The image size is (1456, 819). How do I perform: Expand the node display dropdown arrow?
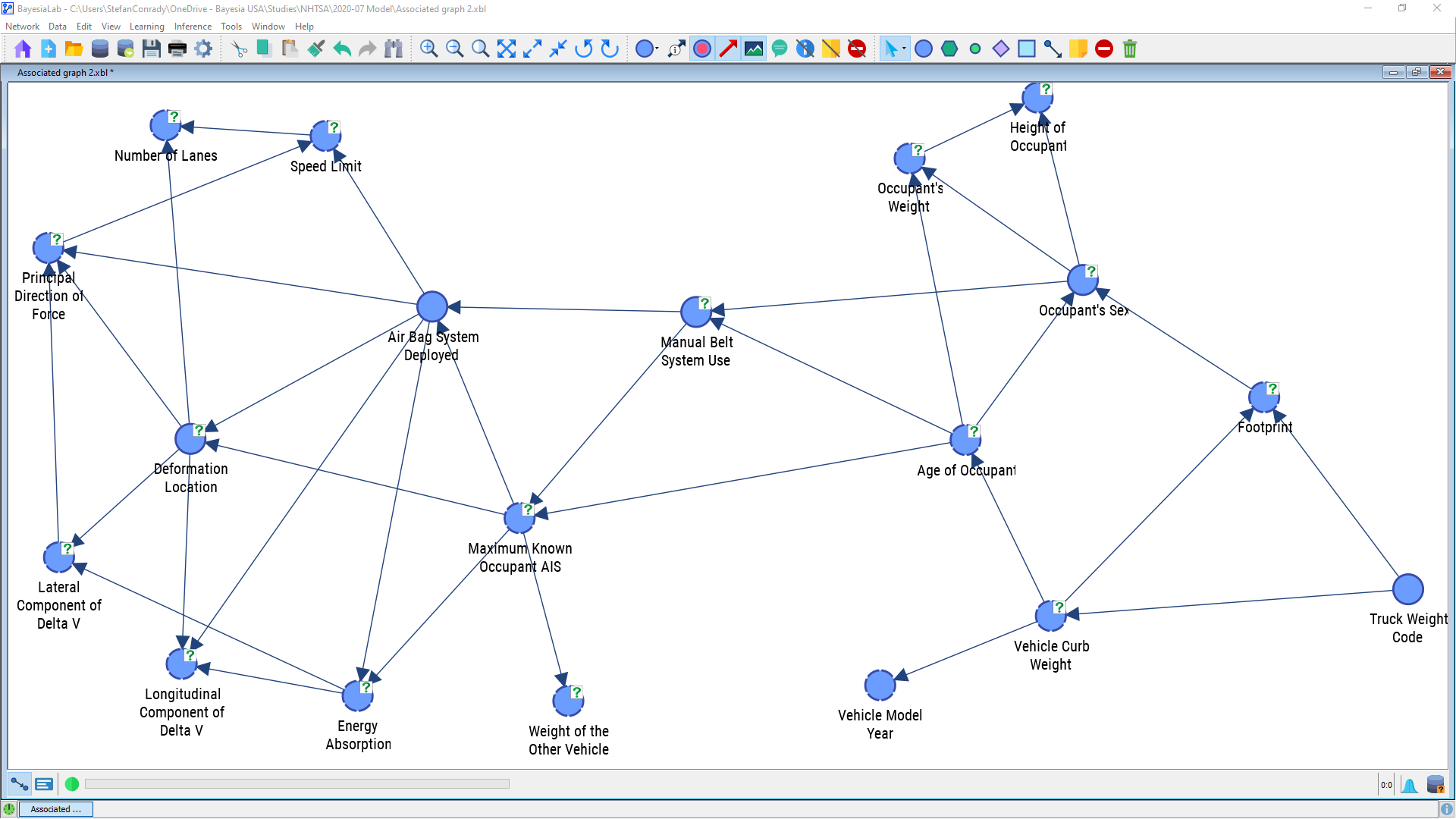click(657, 49)
